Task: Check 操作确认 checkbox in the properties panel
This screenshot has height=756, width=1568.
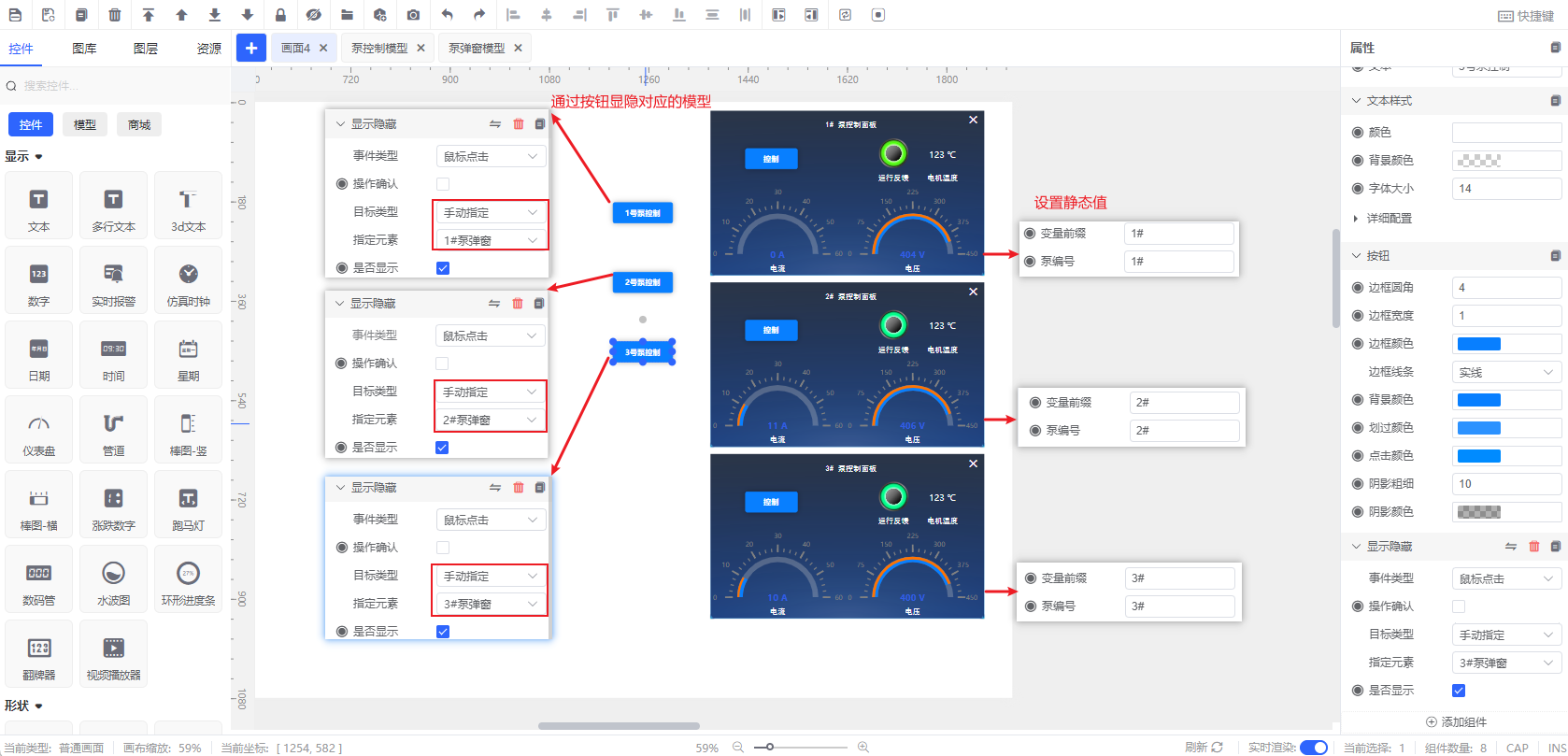Action: tap(1458, 606)
